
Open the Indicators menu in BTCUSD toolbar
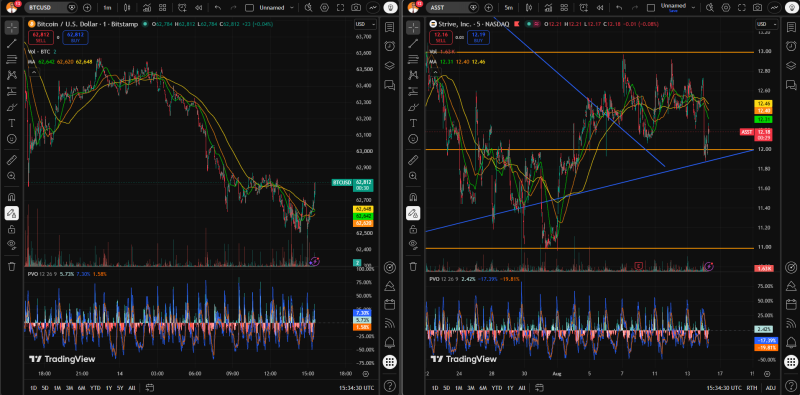(147, 8)
